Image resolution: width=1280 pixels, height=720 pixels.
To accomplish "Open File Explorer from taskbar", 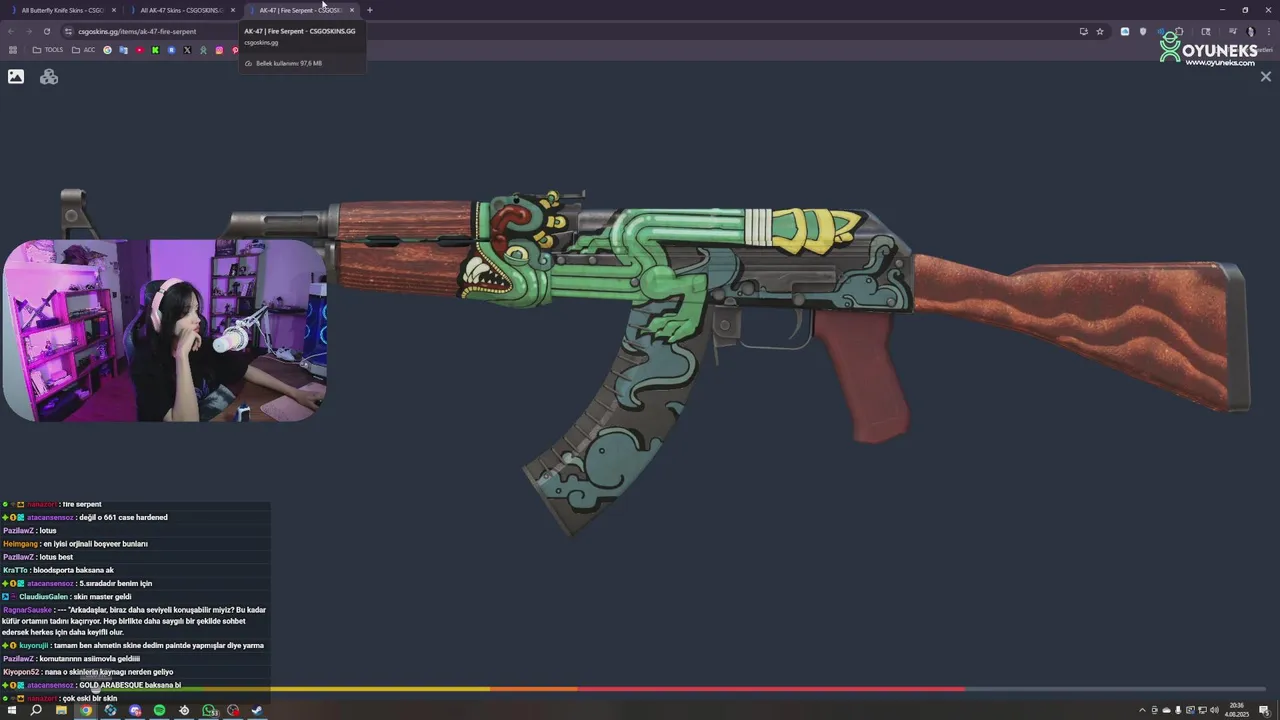I will point(61,710).
